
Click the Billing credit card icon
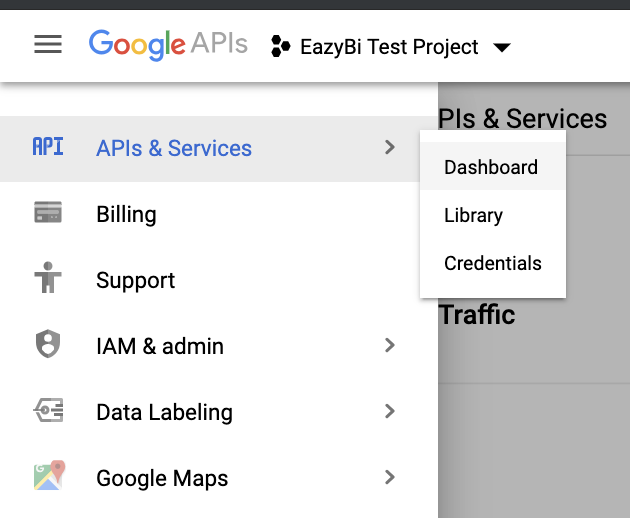click(x=48, y=213)
